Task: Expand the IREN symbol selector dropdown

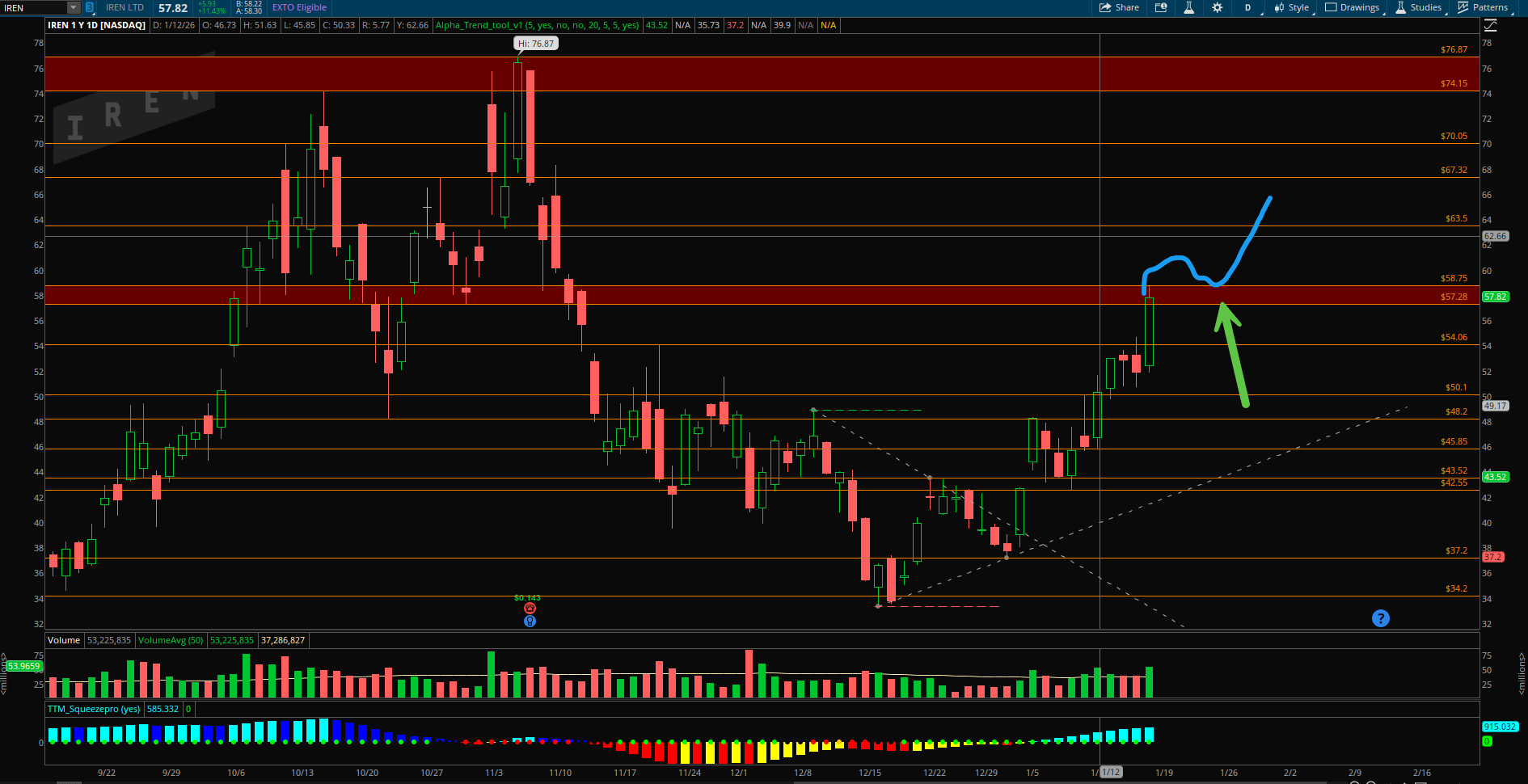Action: point(73,7)
